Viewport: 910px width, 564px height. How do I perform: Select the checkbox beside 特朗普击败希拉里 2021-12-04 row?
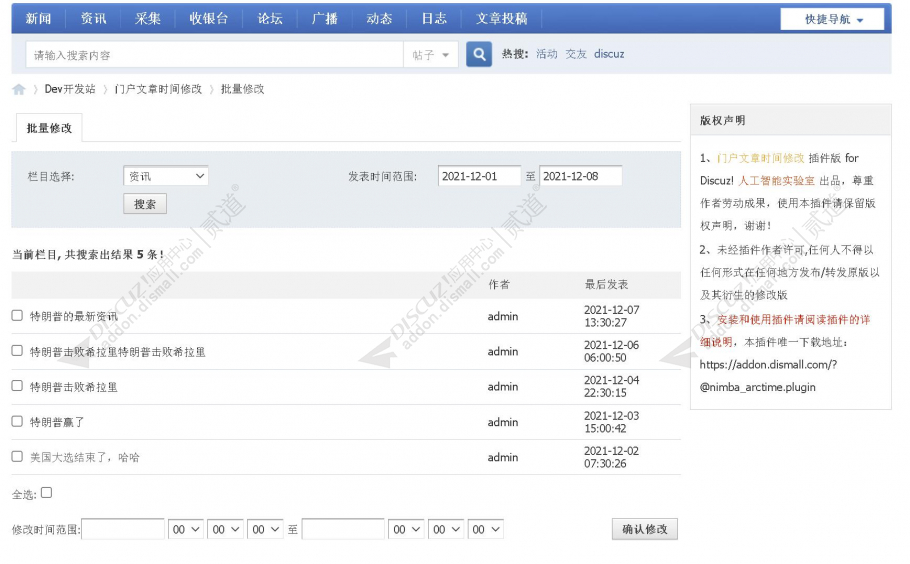pyautogui.click(x=17, y=386)
